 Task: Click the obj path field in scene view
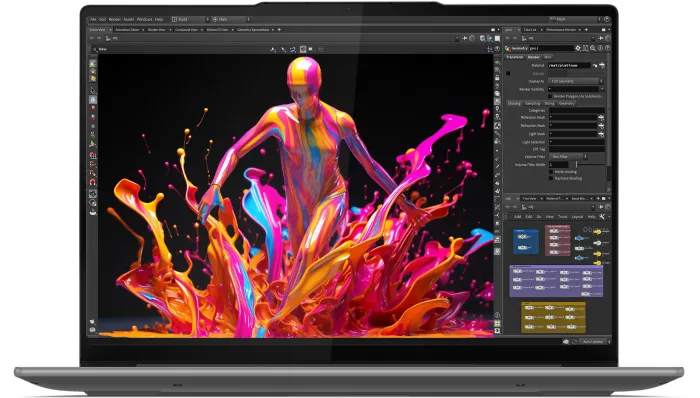click(281, 38)
